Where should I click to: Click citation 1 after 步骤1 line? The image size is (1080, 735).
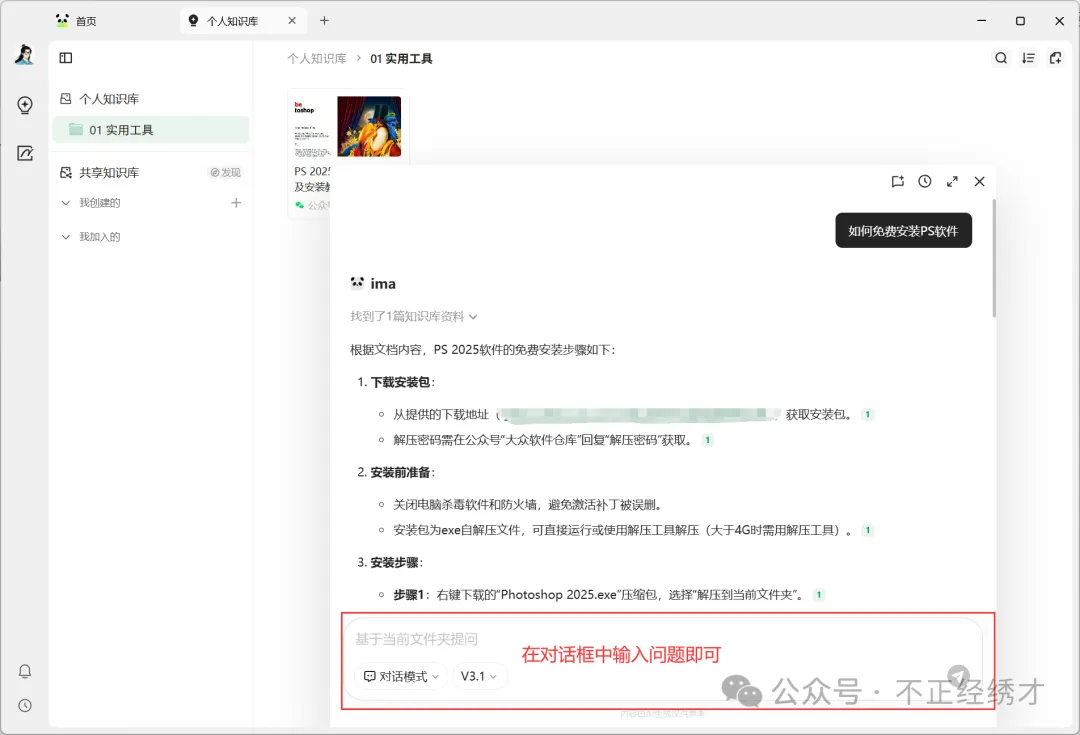(x=818, y=594)
